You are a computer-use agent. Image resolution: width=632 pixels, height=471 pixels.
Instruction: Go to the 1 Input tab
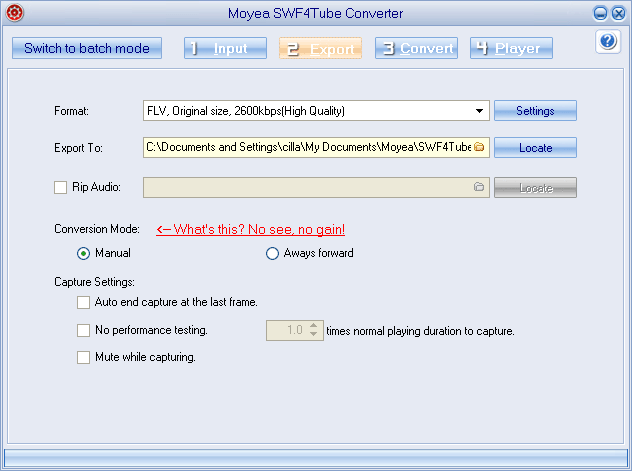pos(225,48)
